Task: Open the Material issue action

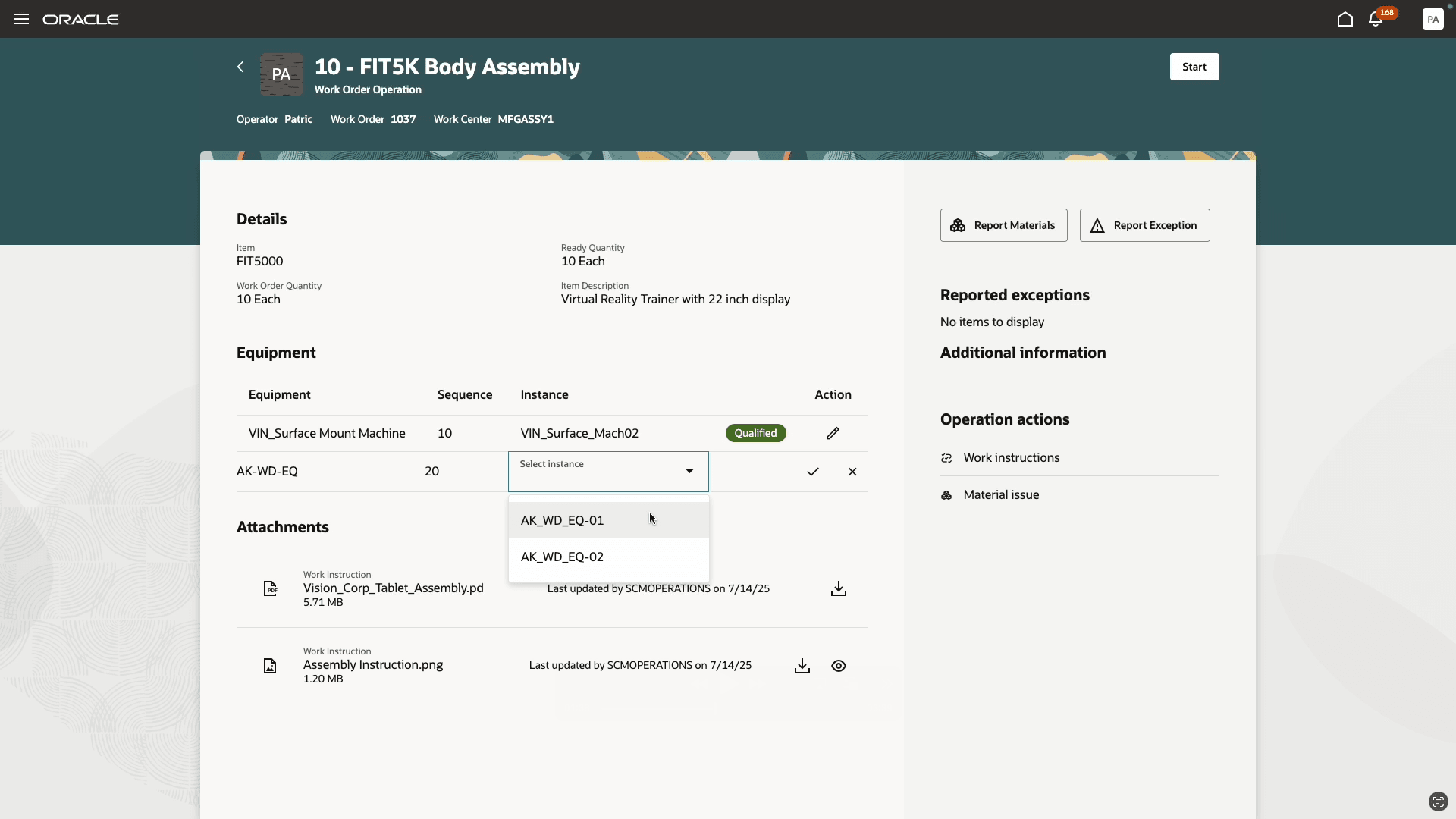Action: point(1001,494)
